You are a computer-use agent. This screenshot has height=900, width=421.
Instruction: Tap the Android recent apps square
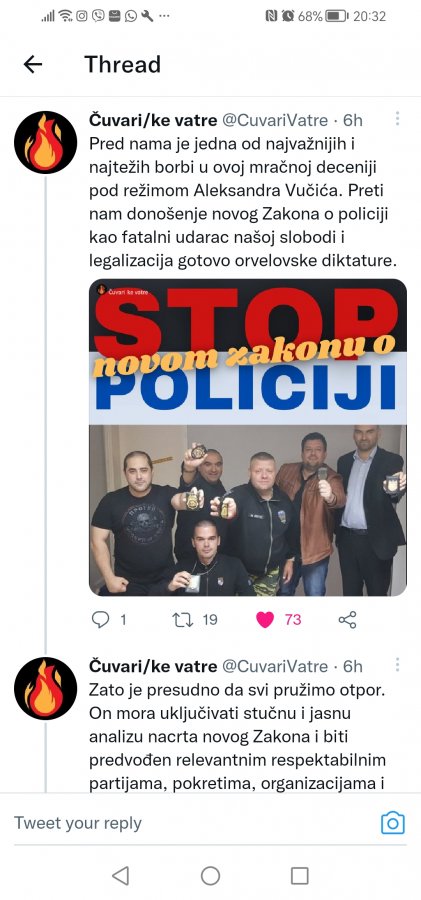[x=300, y=875]
